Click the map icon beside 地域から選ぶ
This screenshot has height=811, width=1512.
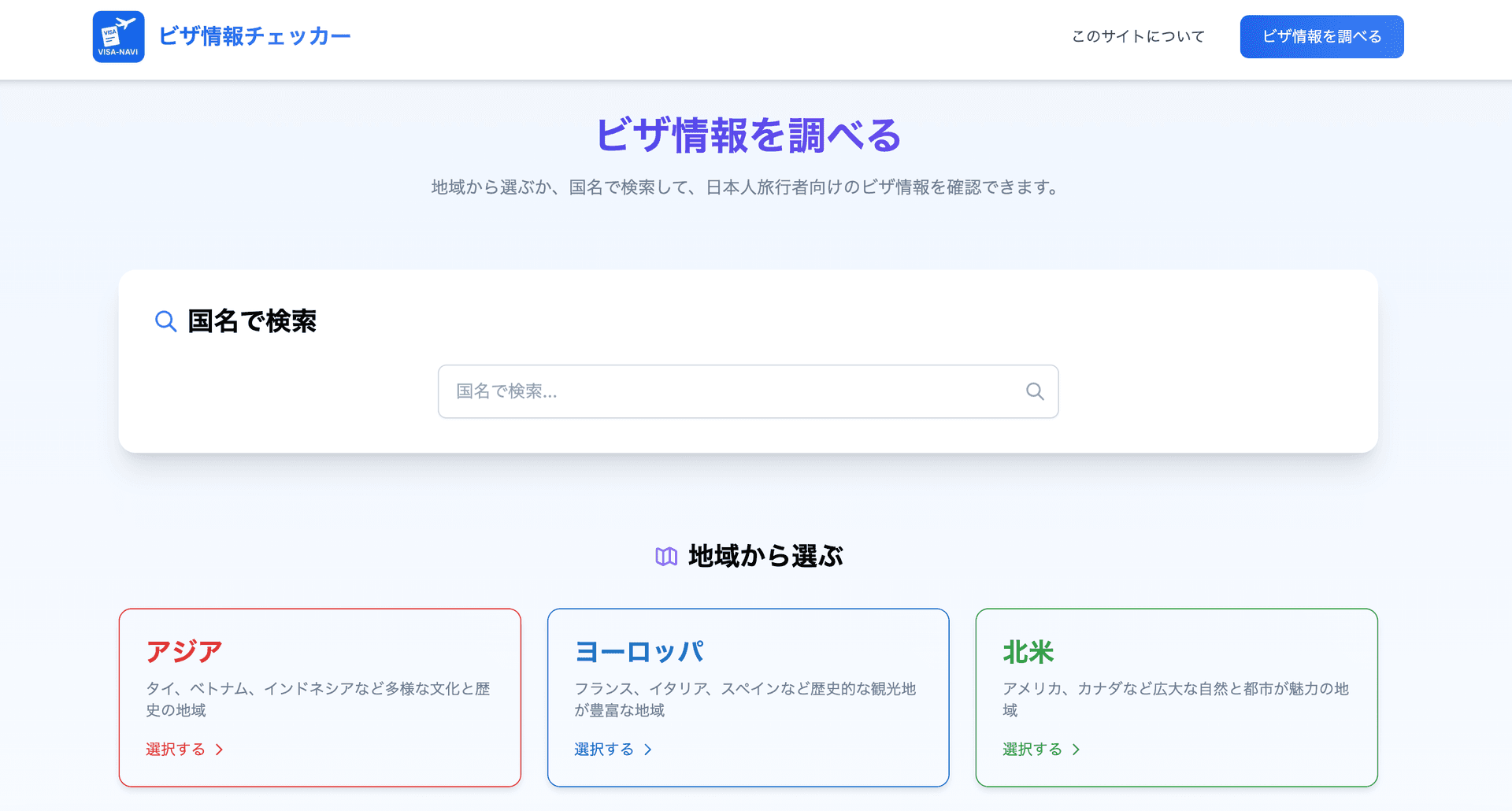click(666, 556)
